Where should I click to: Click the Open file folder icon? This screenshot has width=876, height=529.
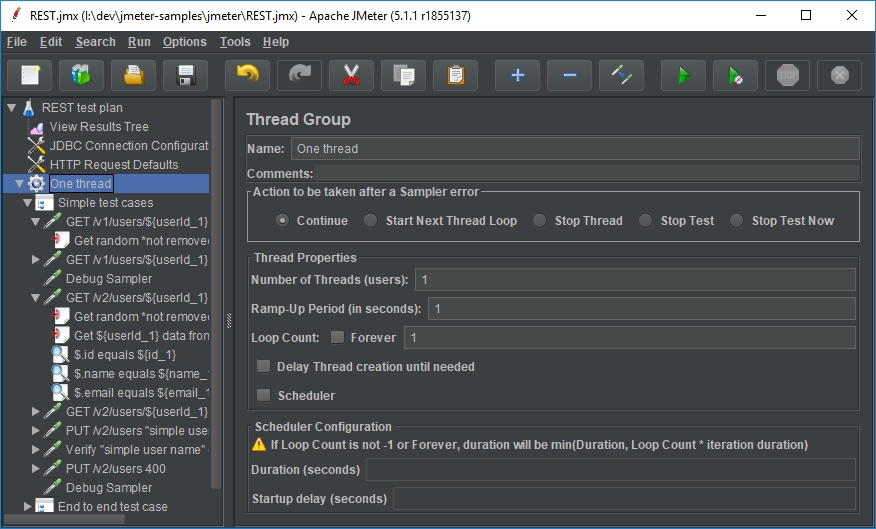[134, 75]
